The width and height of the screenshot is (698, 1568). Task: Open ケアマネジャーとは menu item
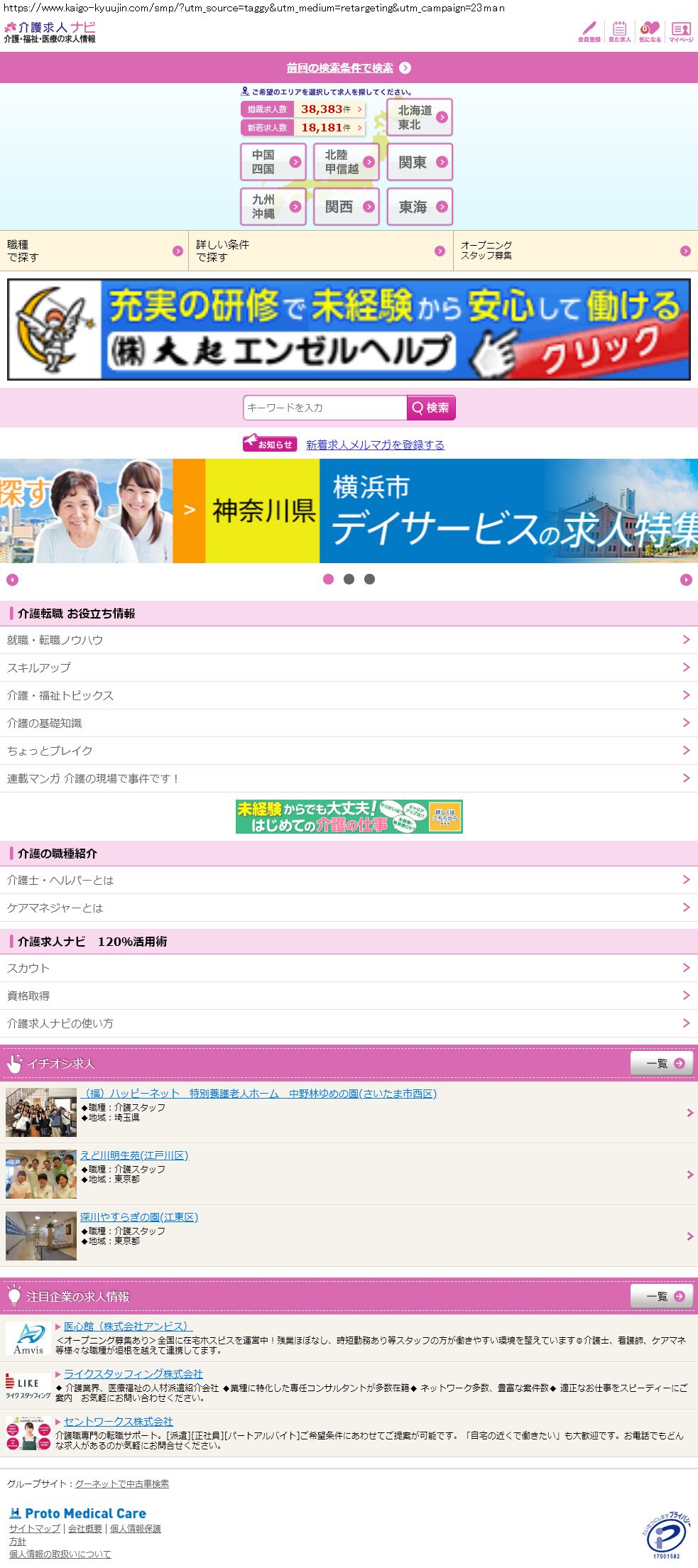point(349,908)
